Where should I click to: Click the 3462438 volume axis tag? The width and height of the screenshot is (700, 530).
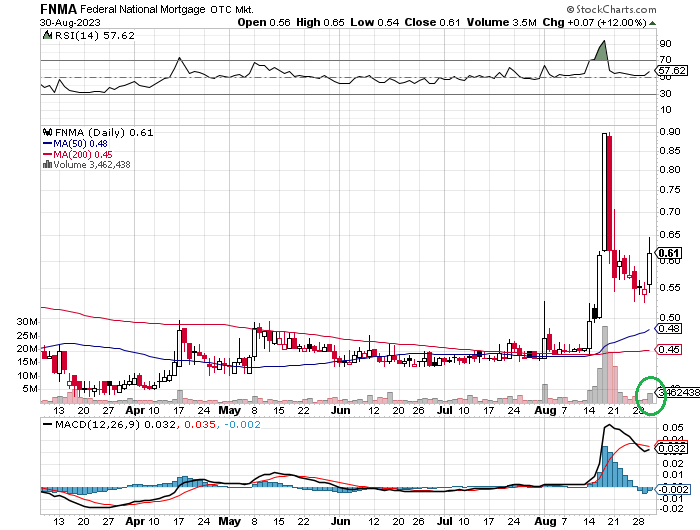tap(678, 392)
